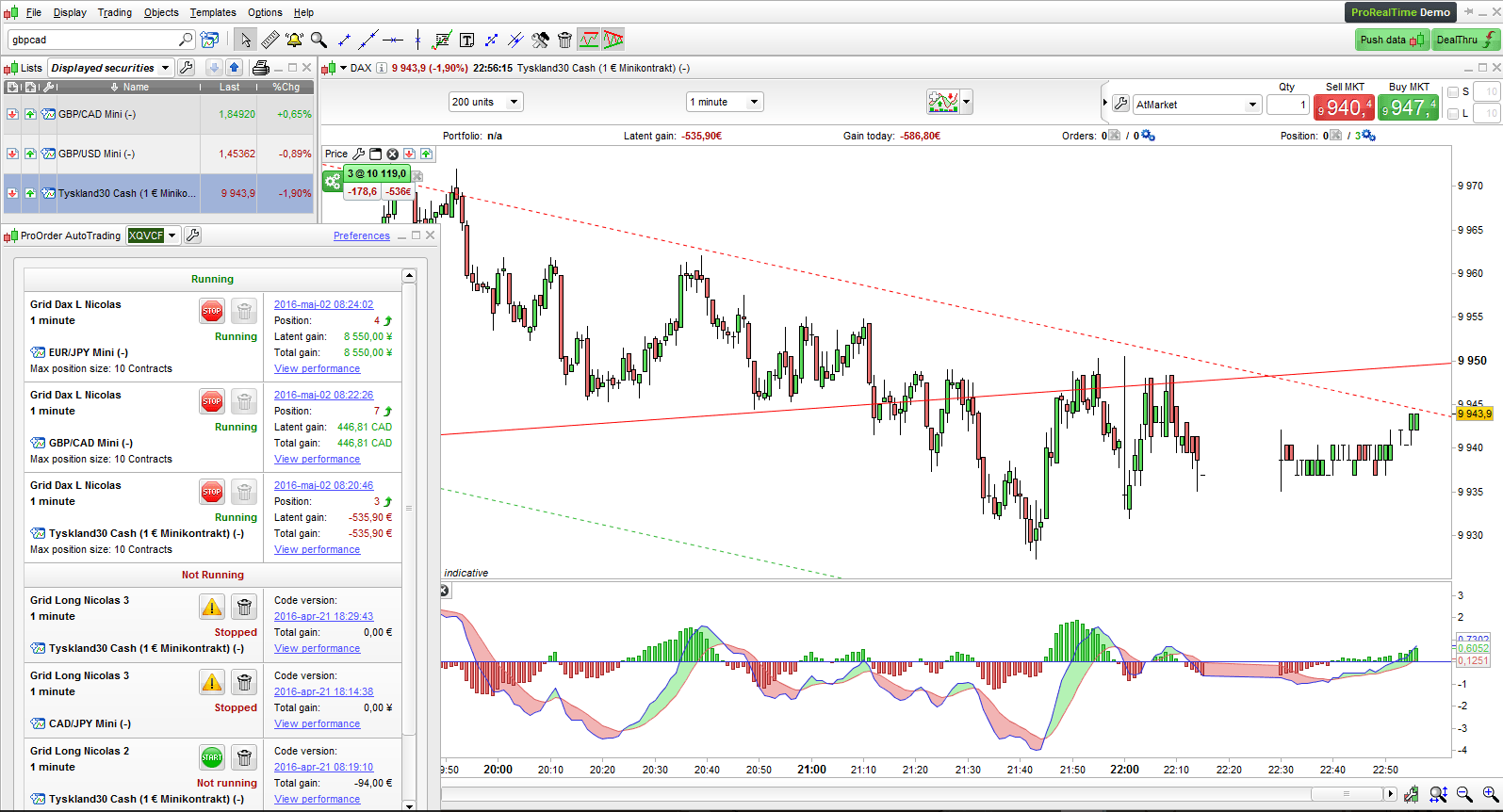Open the Display menu
1503x812 pixels.
click(x=70, y=12)
